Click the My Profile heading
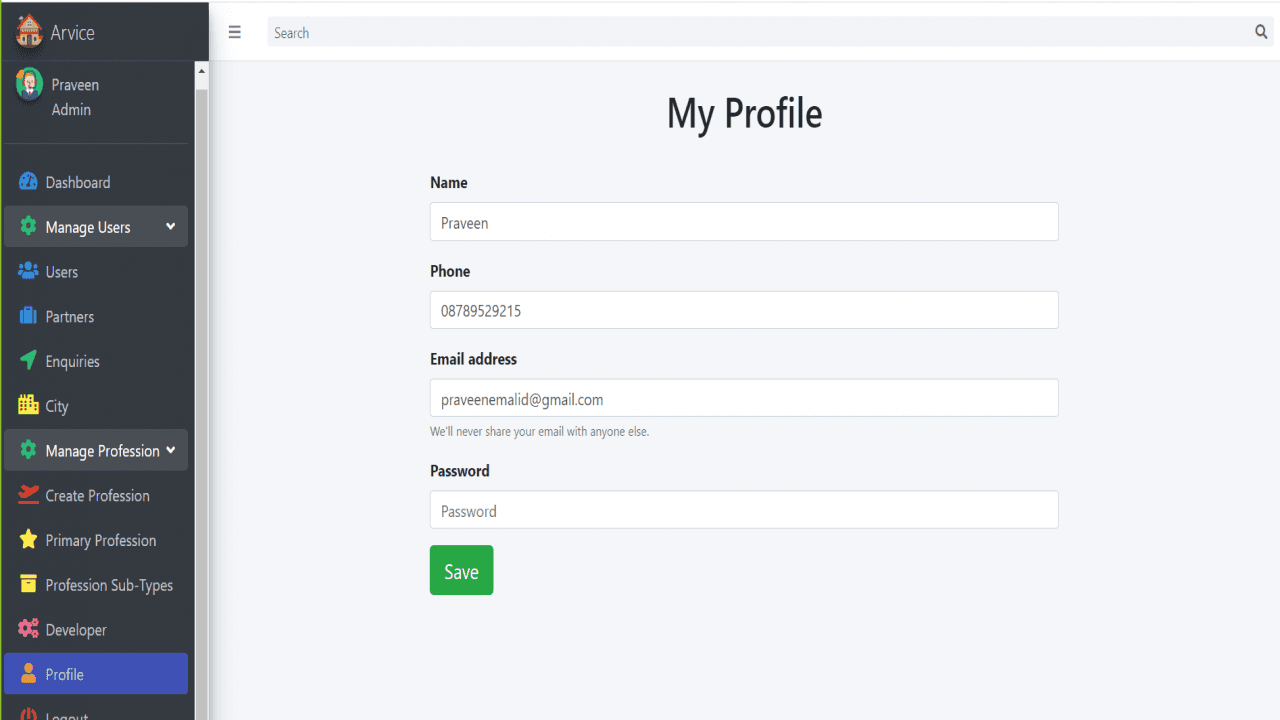Viewport: 1280px width, 720px height. [744, 113]
